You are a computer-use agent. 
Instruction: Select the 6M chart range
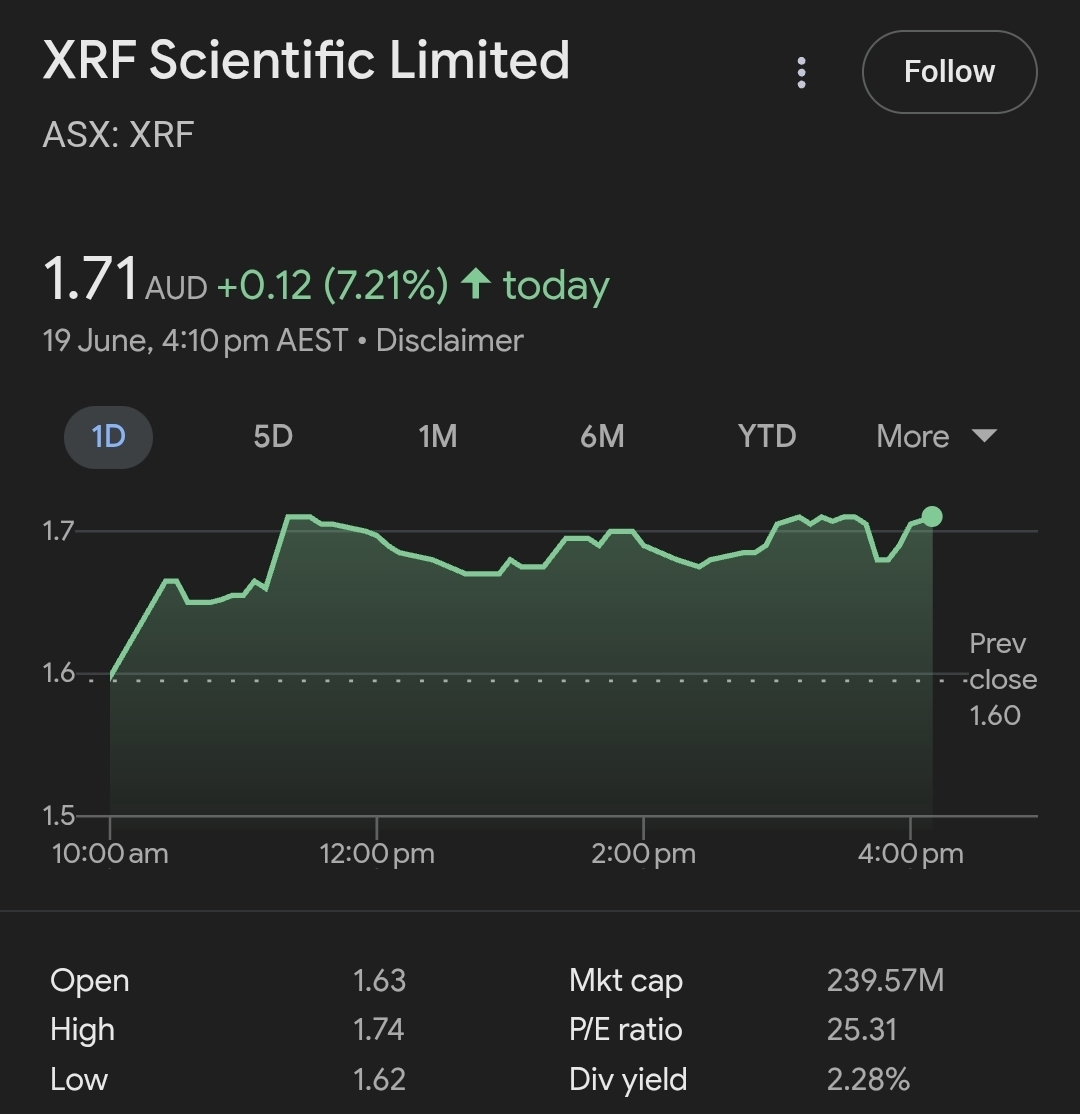[x=602, y=437]
